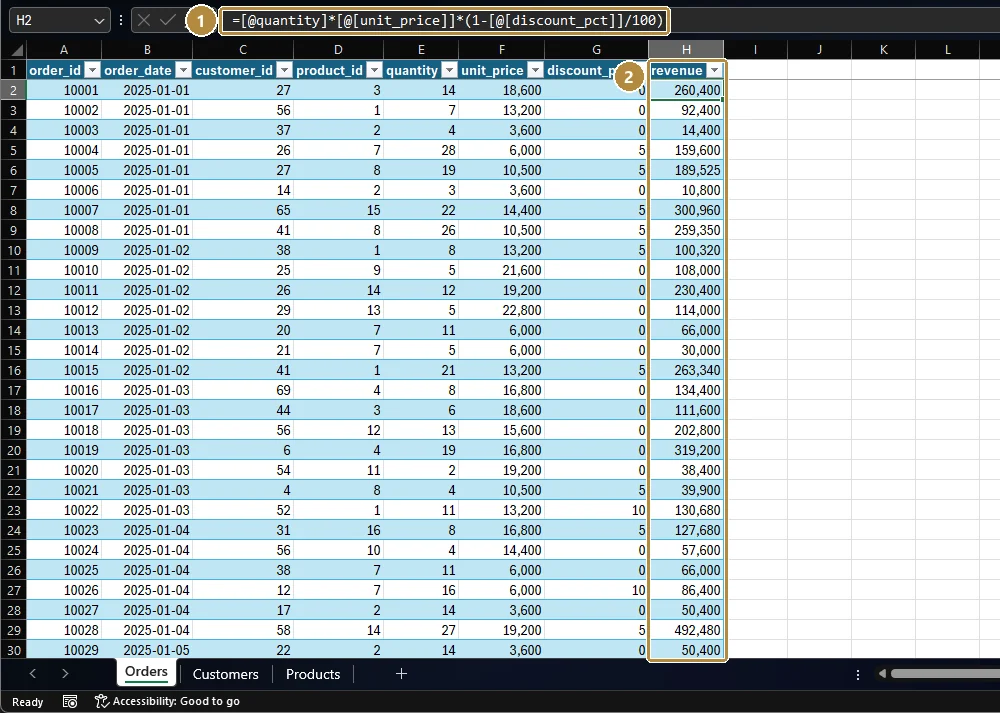The image size is (1000, 713).
Task: Select column K header
Action: point(883,50)
